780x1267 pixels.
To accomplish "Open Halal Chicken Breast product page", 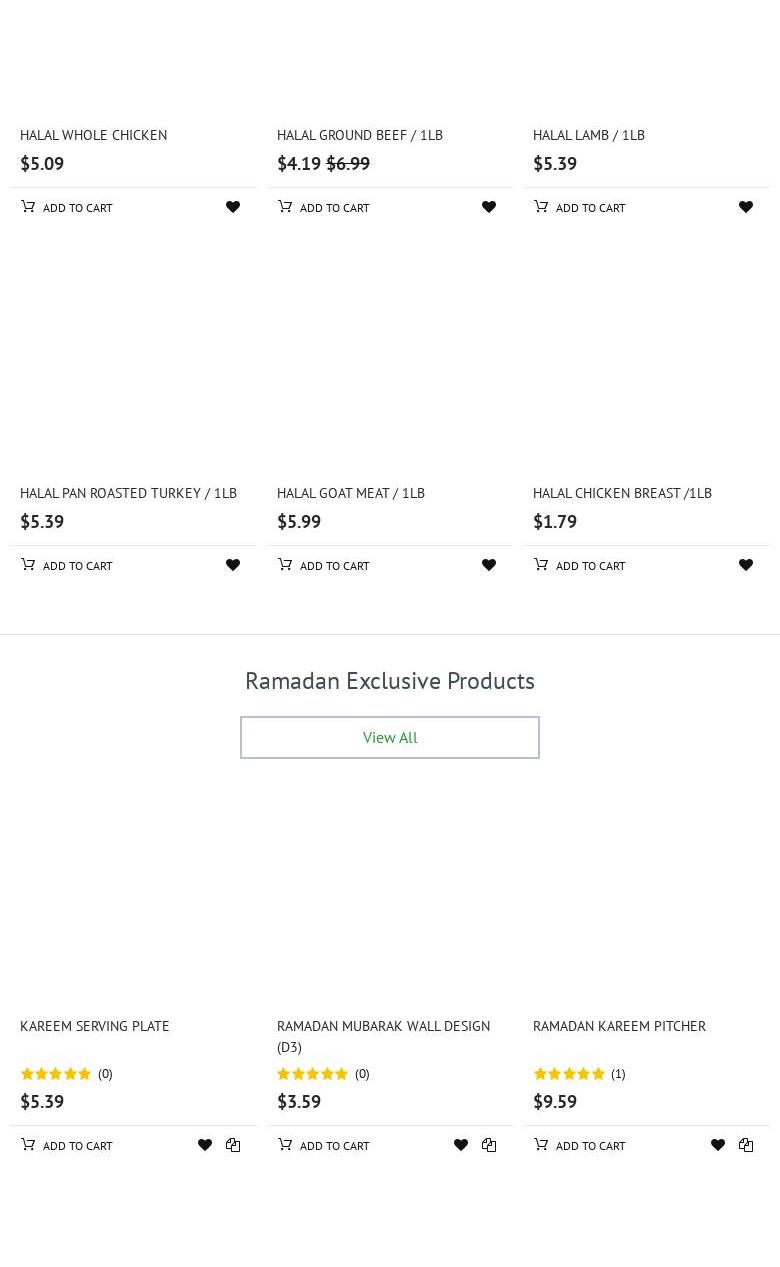I will pyautogui.click(x=622, y=493).
